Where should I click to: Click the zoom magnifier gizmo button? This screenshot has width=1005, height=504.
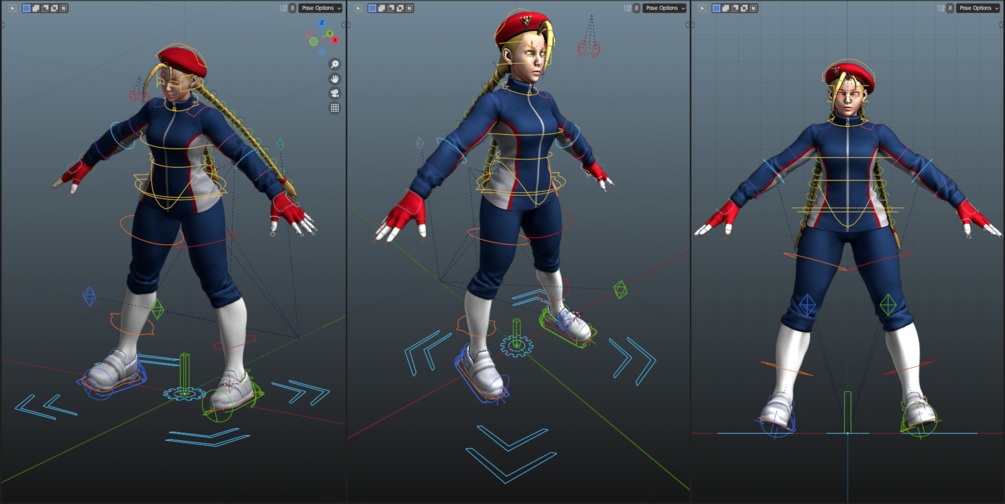(x=334, y=64)
